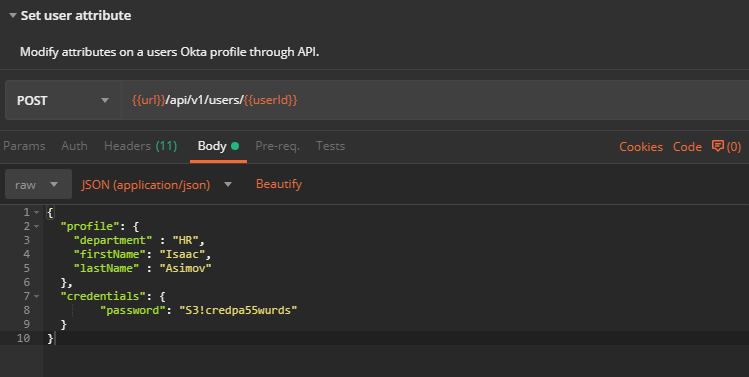This screenshot has width=749, height=377.
Task: Click the "lastName" key
Action: coord(106,268)
